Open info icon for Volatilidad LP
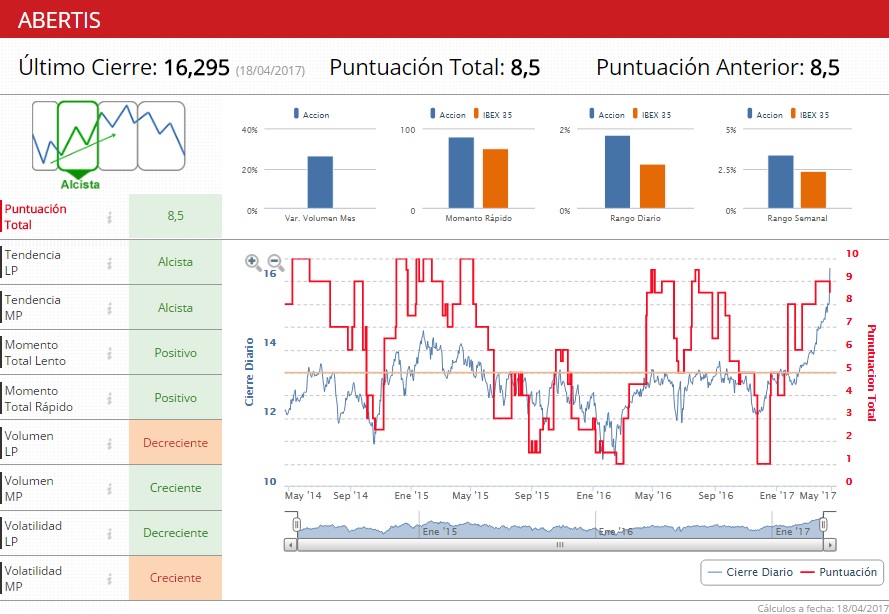Screen dimensions: 889x614 109,533
